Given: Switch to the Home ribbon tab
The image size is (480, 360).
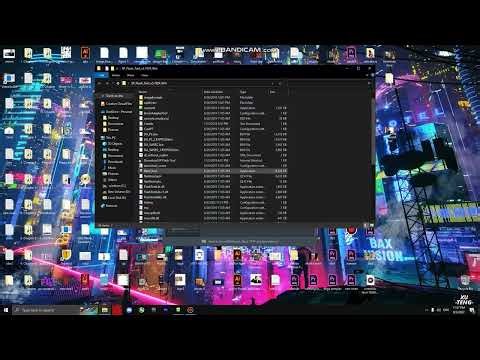Looking at the screenshot, I should coord(116,75).
